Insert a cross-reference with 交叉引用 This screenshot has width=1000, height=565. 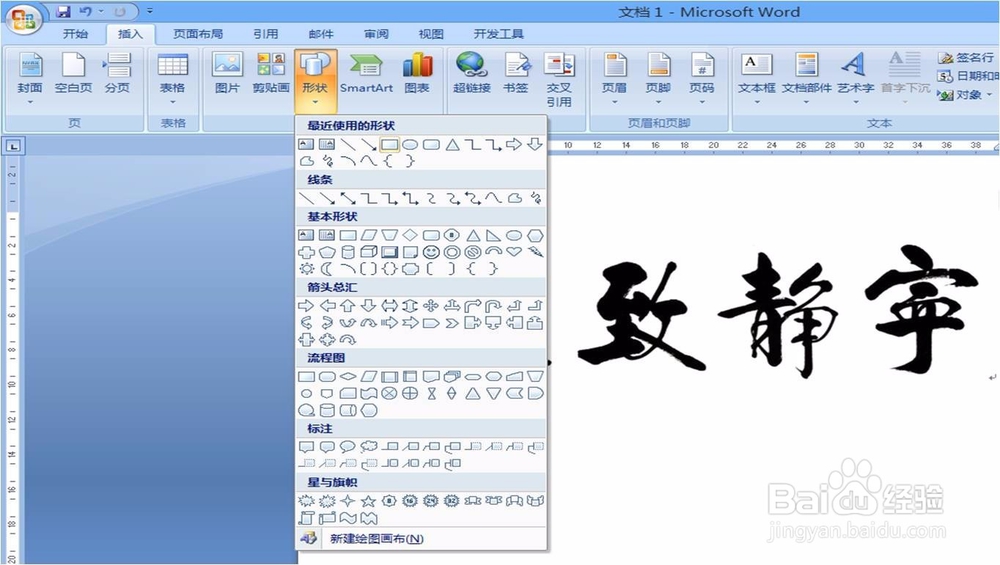(x=559, y=80)
